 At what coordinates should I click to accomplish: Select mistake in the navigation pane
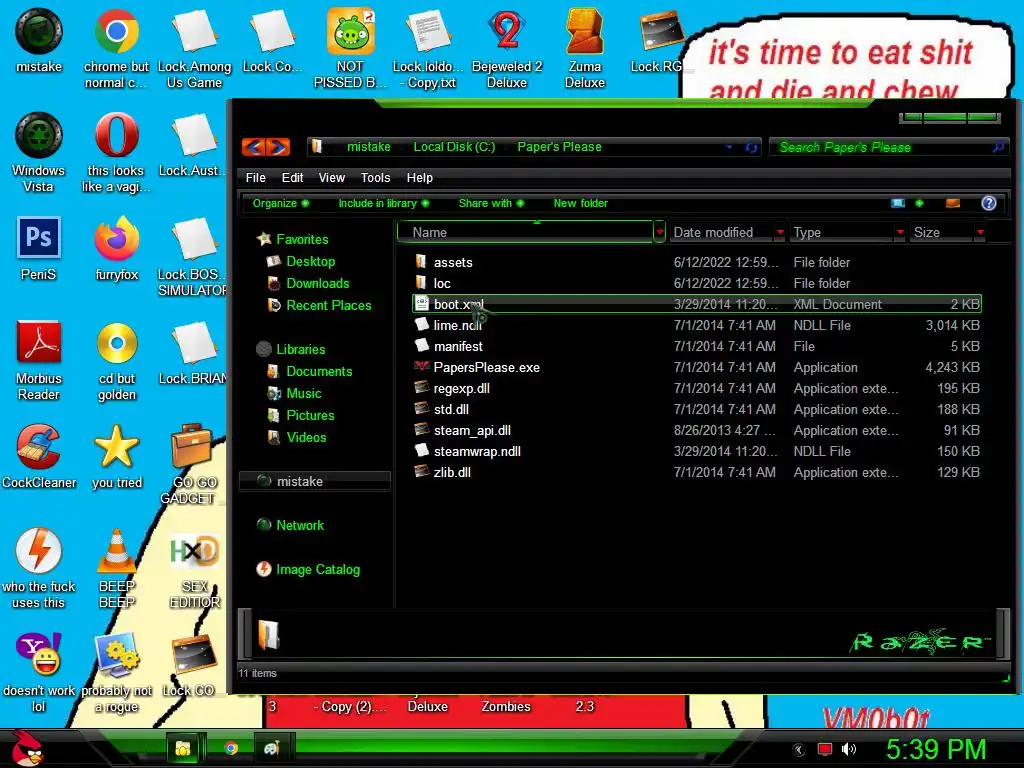click(315, 481)
